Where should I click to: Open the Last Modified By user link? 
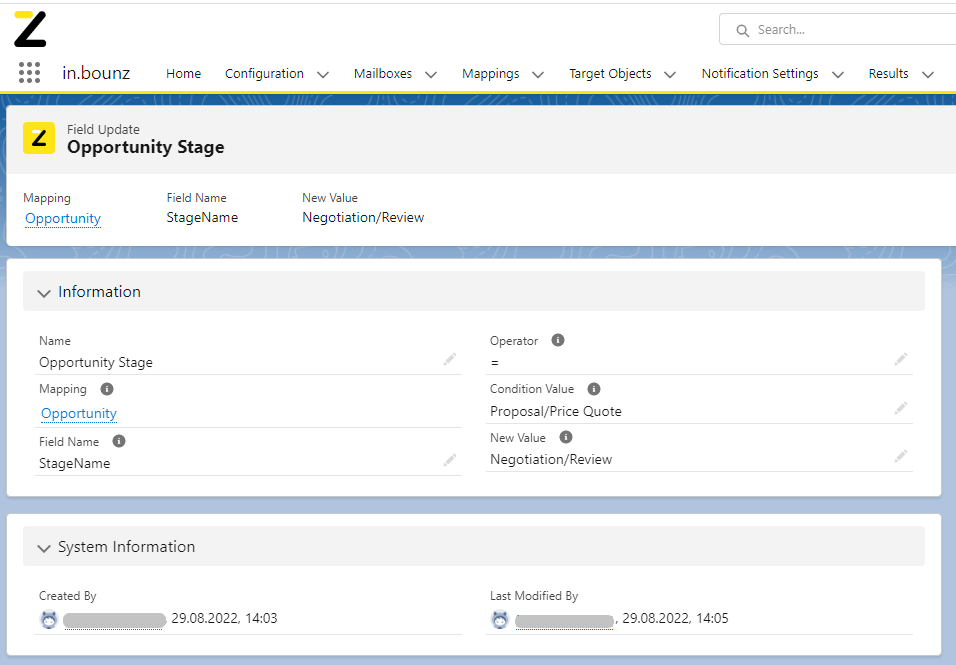(565, 620)
